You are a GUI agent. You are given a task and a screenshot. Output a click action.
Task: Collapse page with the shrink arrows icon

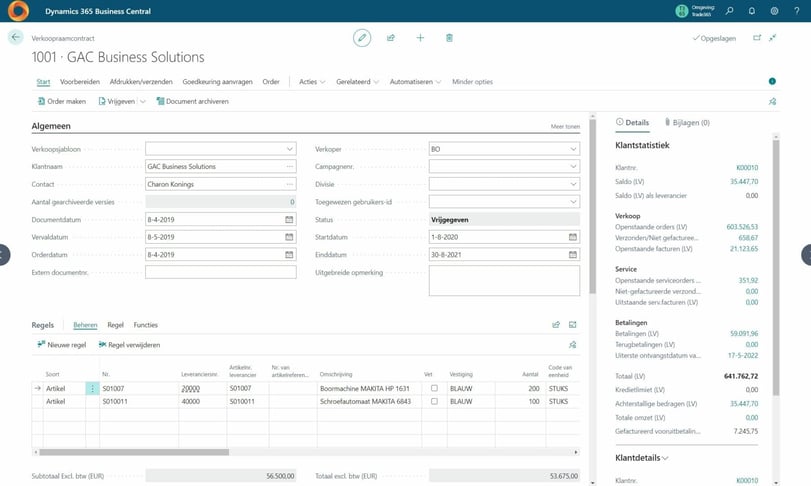pyautogui.click(x=772, y=38)
